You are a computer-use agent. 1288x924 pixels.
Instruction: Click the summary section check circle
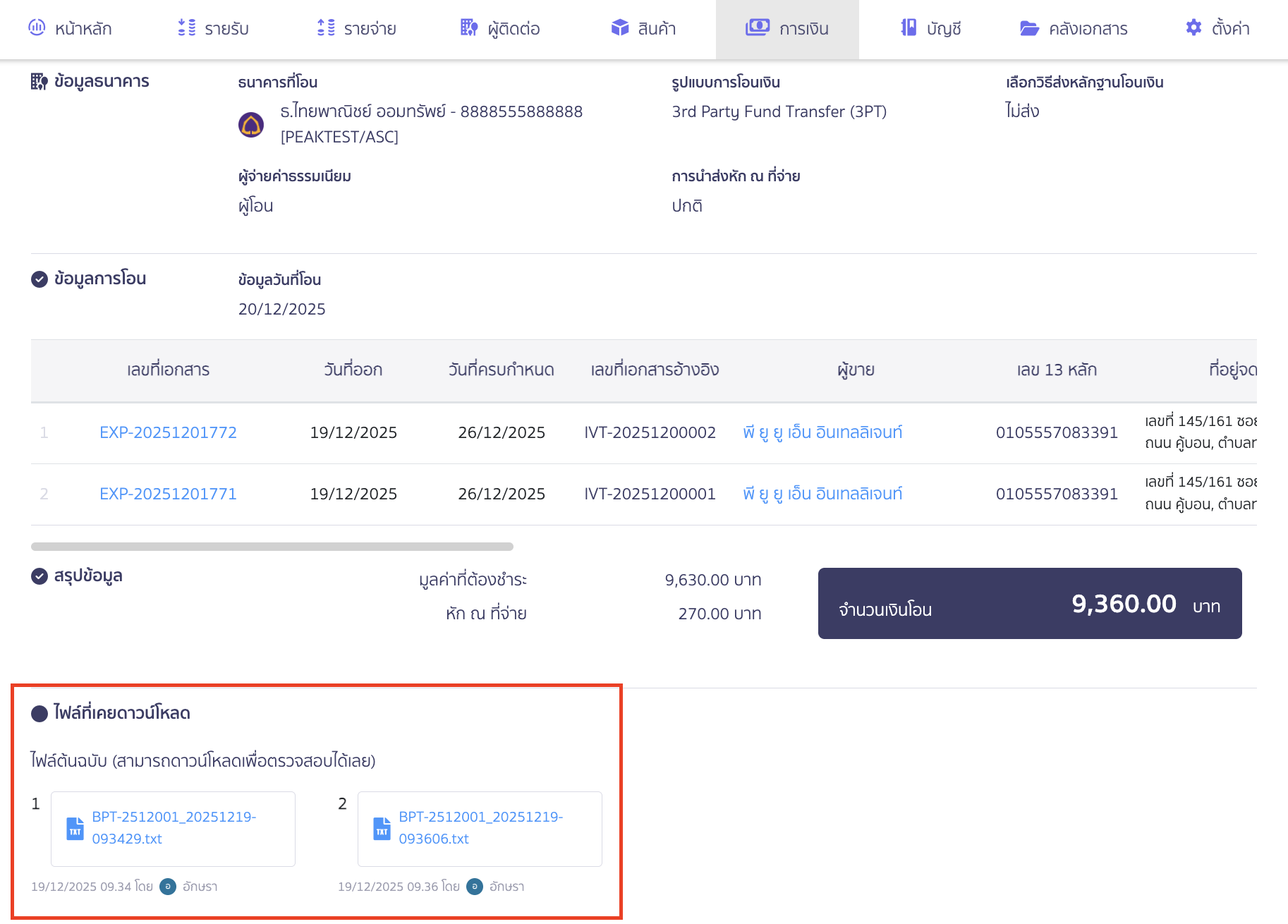(x=40, y=576)
